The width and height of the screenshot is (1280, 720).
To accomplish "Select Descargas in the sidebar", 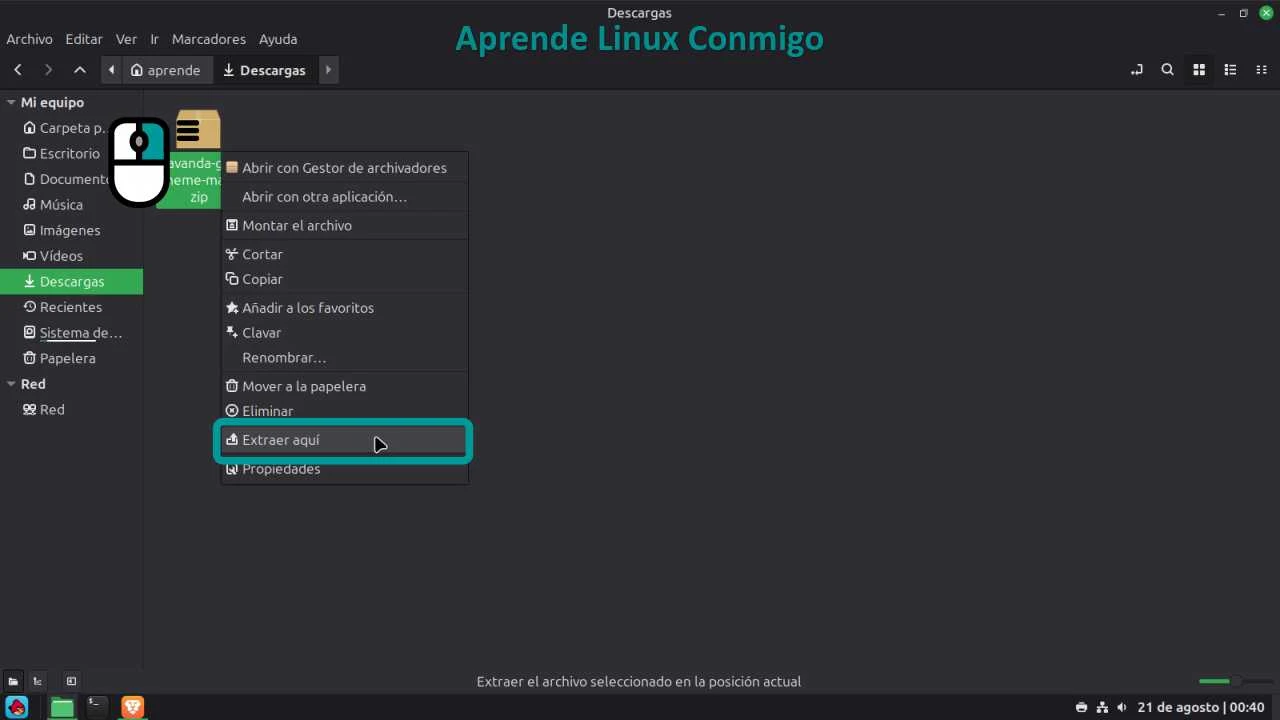I will (x=71, y=282).
